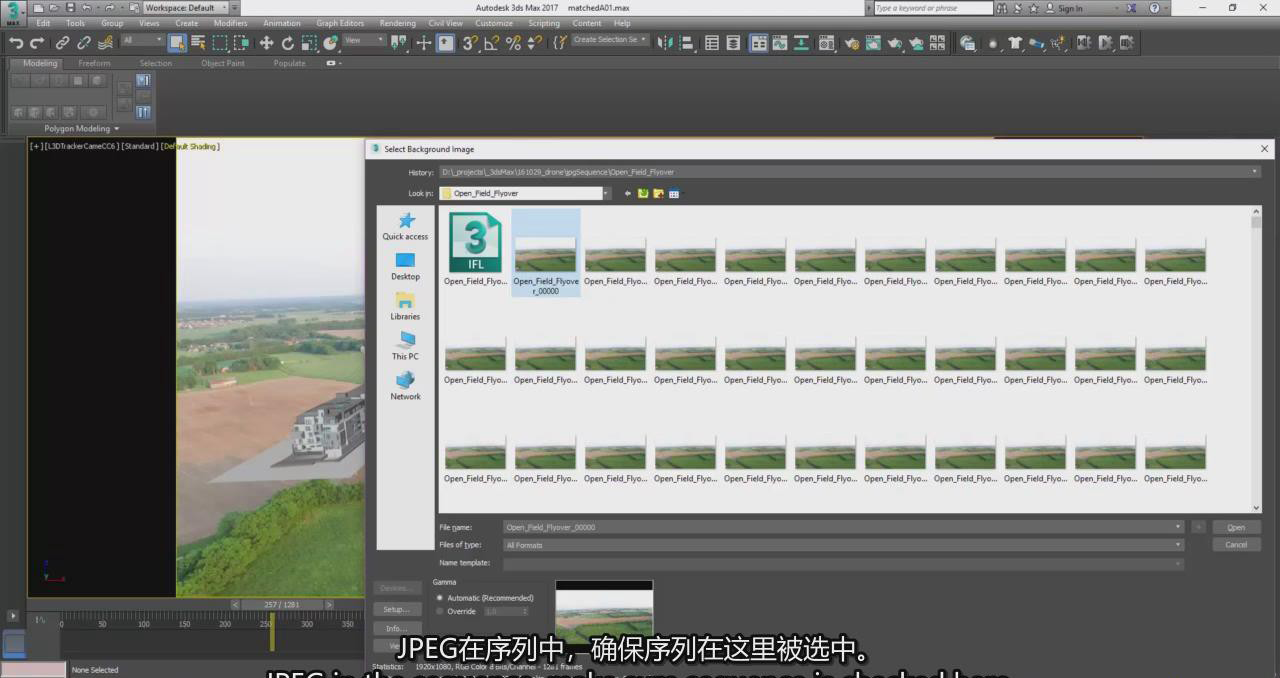Open the IFL file icon
Screen dimensions: 1280x678
475,243
